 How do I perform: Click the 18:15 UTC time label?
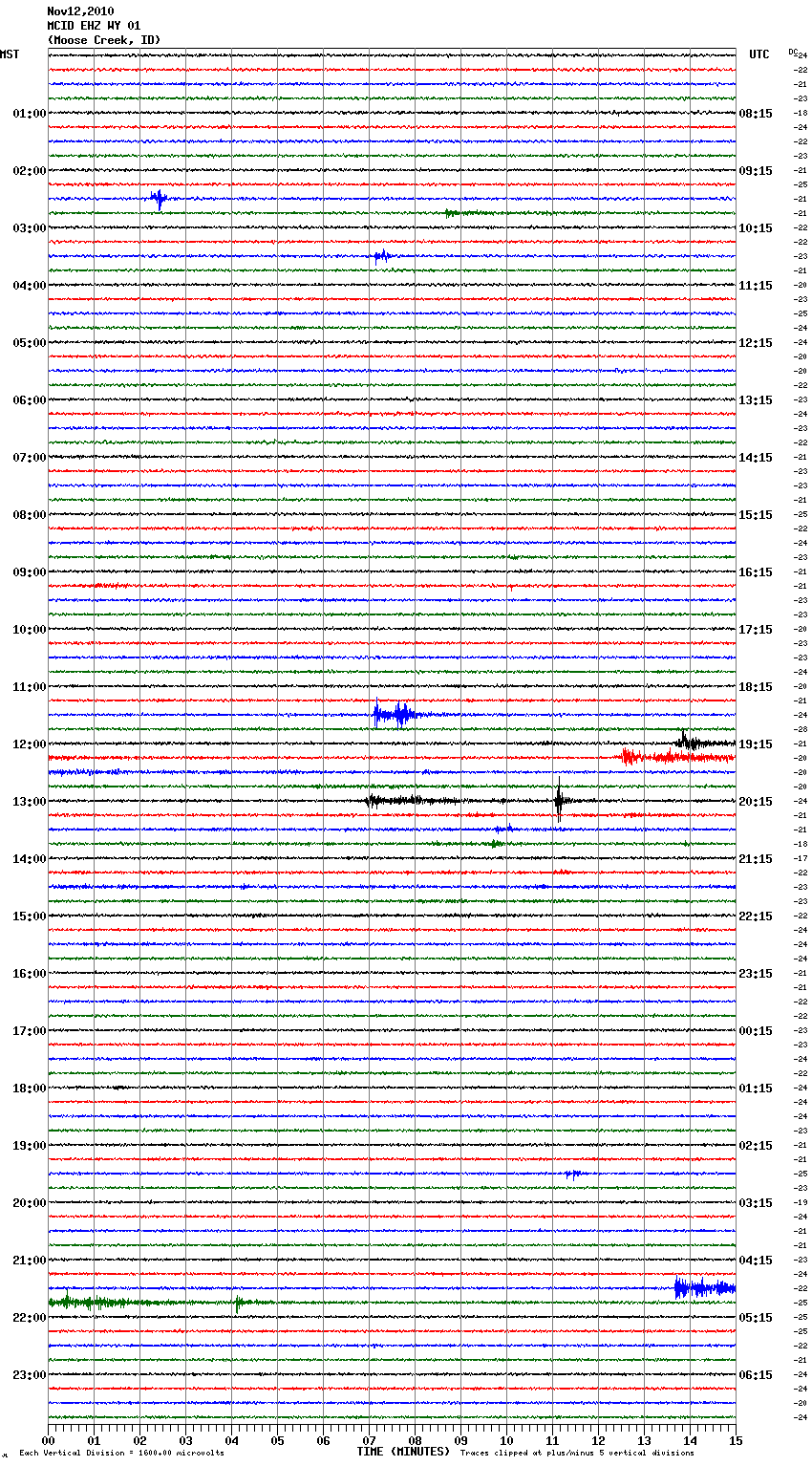pos(756,687)
